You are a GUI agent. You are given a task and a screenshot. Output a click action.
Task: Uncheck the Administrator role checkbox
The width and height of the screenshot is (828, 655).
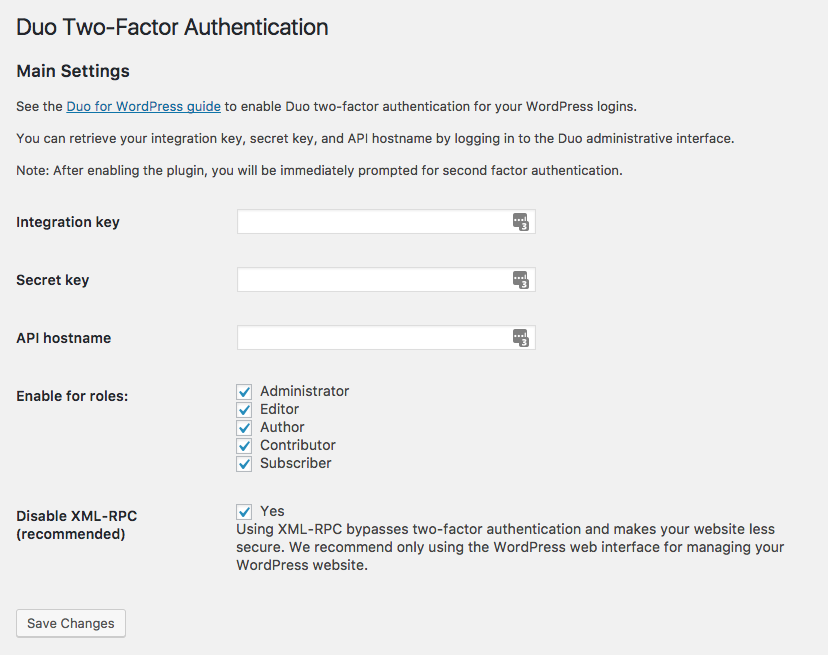(x=244, y=392)
